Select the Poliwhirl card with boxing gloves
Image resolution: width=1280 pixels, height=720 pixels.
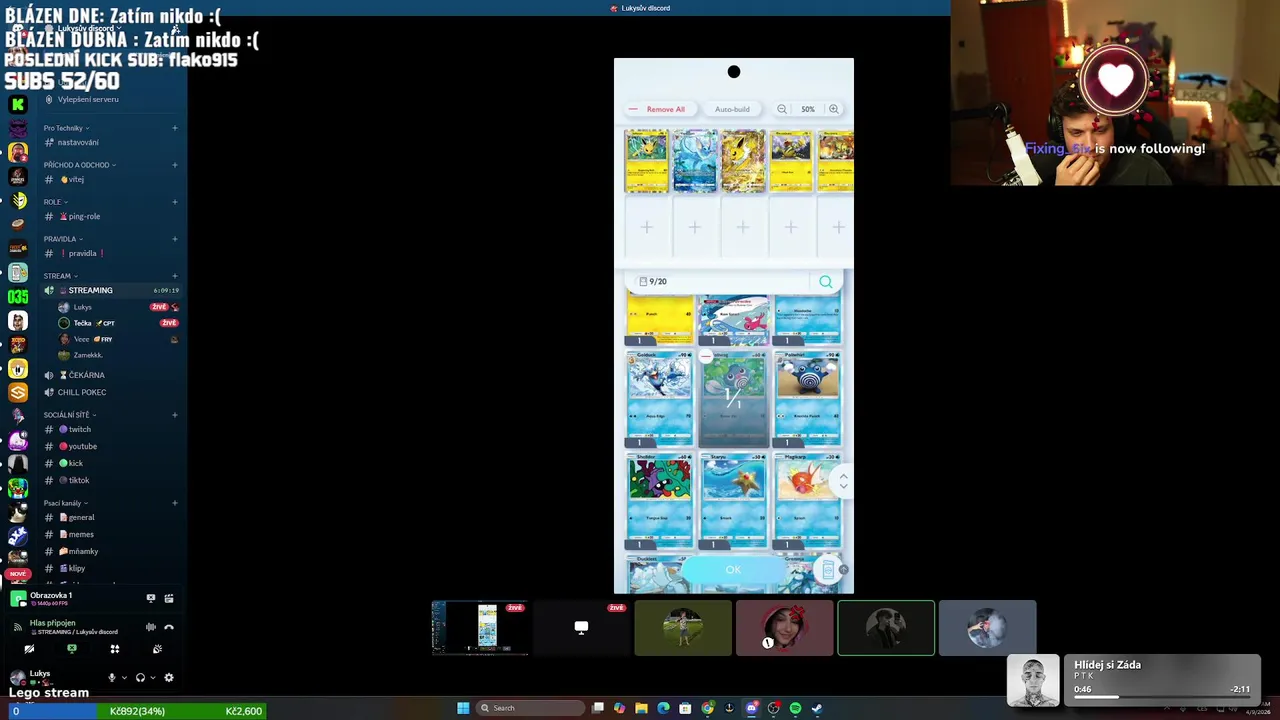click(808, 399)
